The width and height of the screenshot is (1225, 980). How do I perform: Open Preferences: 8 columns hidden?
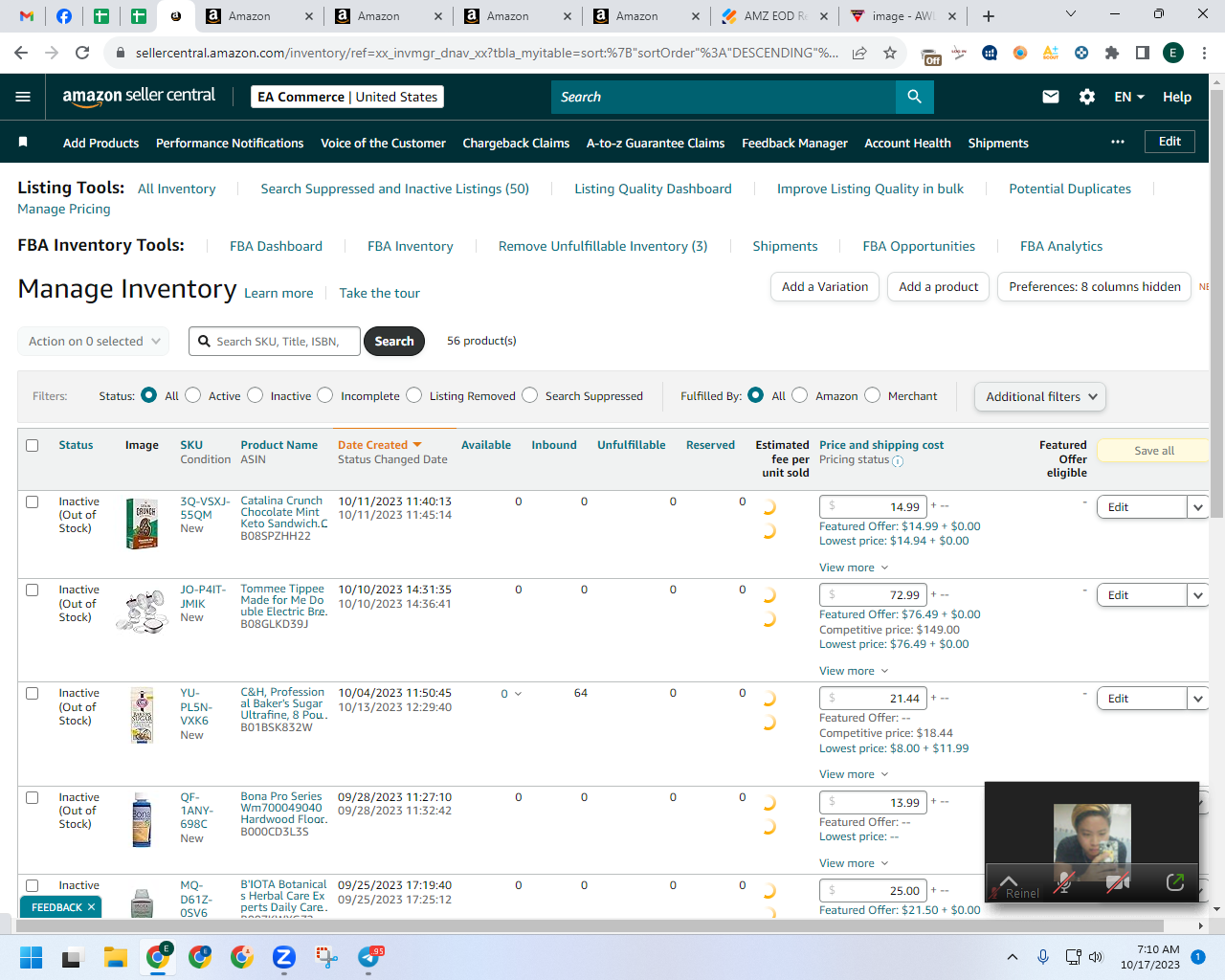pyautogui.click(x=1095, y=287)
